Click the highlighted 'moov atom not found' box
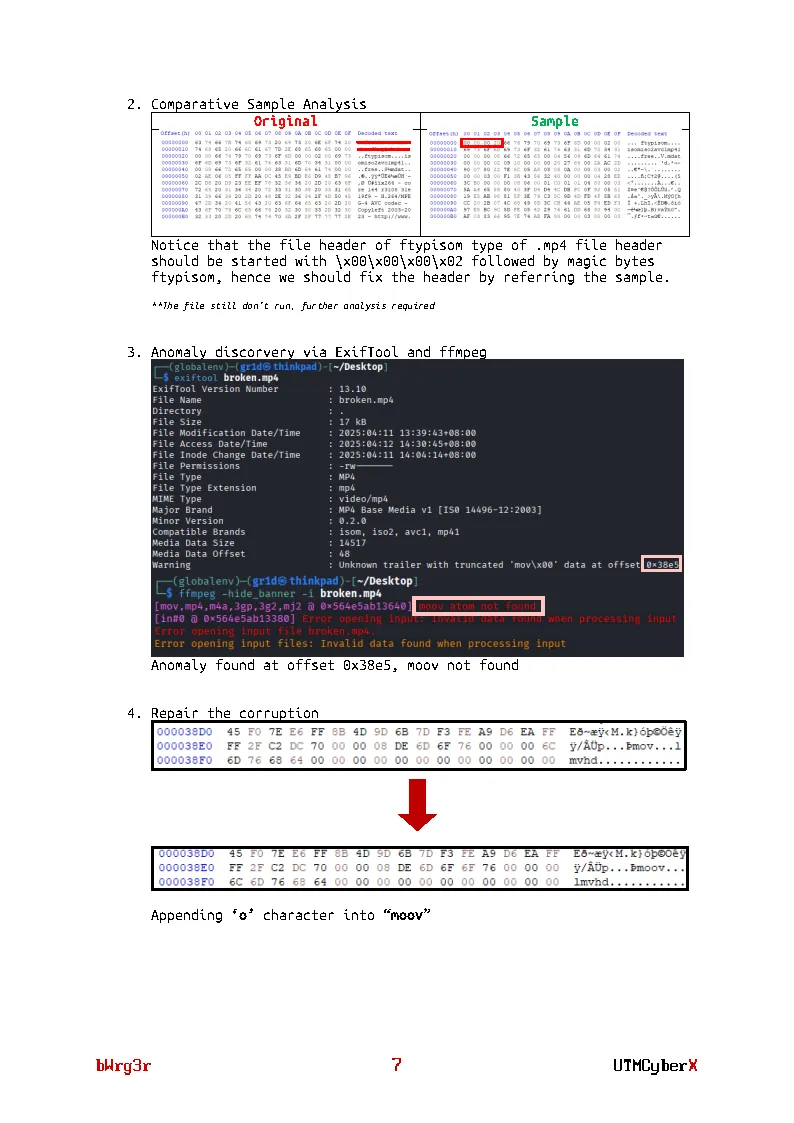 pos(479,606)
